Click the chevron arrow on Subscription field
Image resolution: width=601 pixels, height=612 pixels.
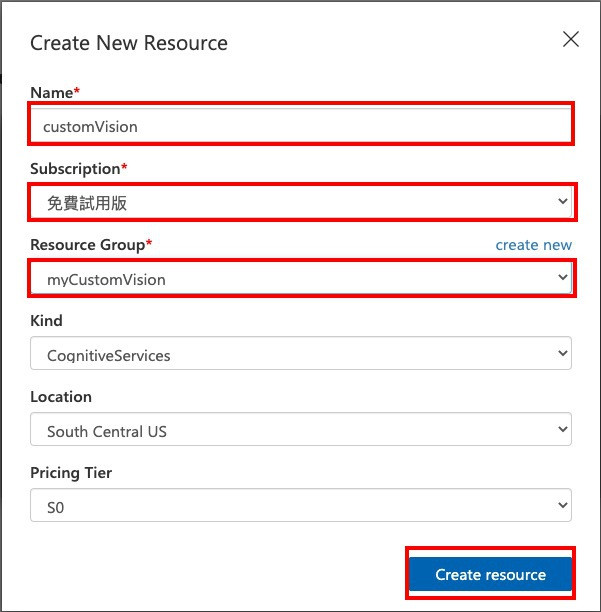(561, 203)
